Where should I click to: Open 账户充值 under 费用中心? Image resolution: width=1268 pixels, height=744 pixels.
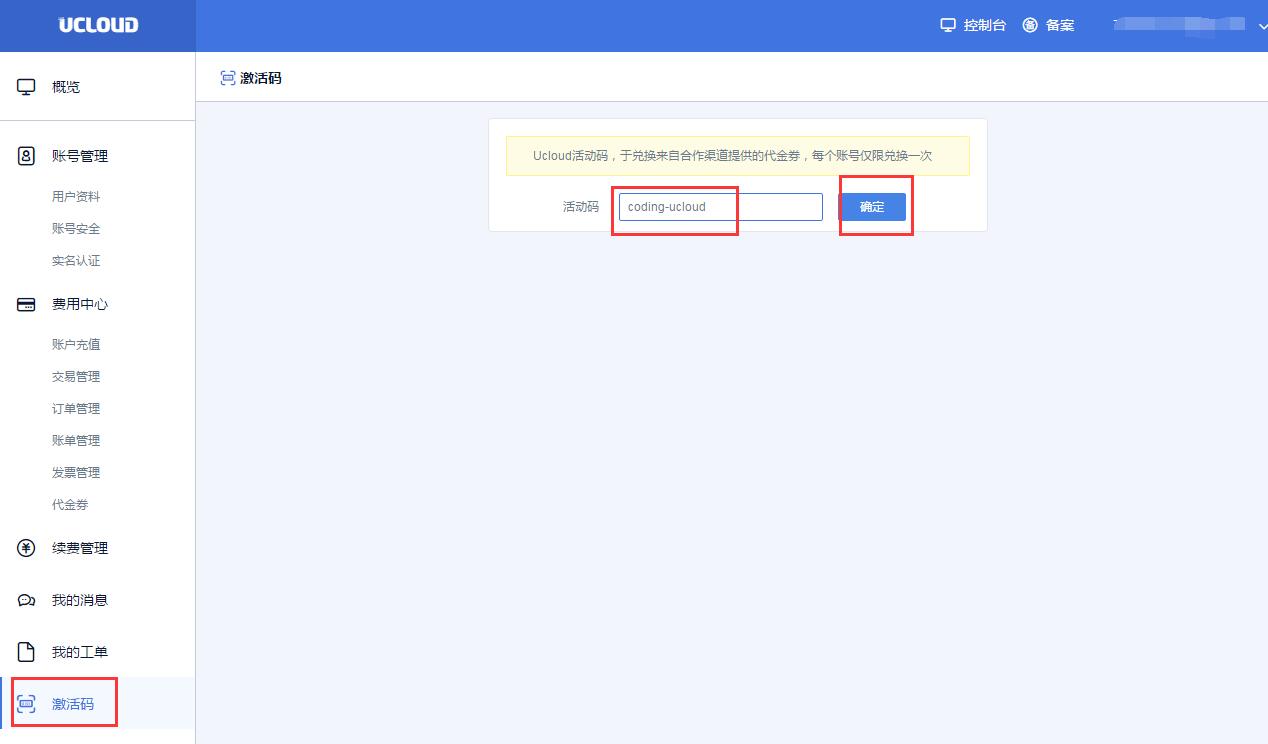76,345
